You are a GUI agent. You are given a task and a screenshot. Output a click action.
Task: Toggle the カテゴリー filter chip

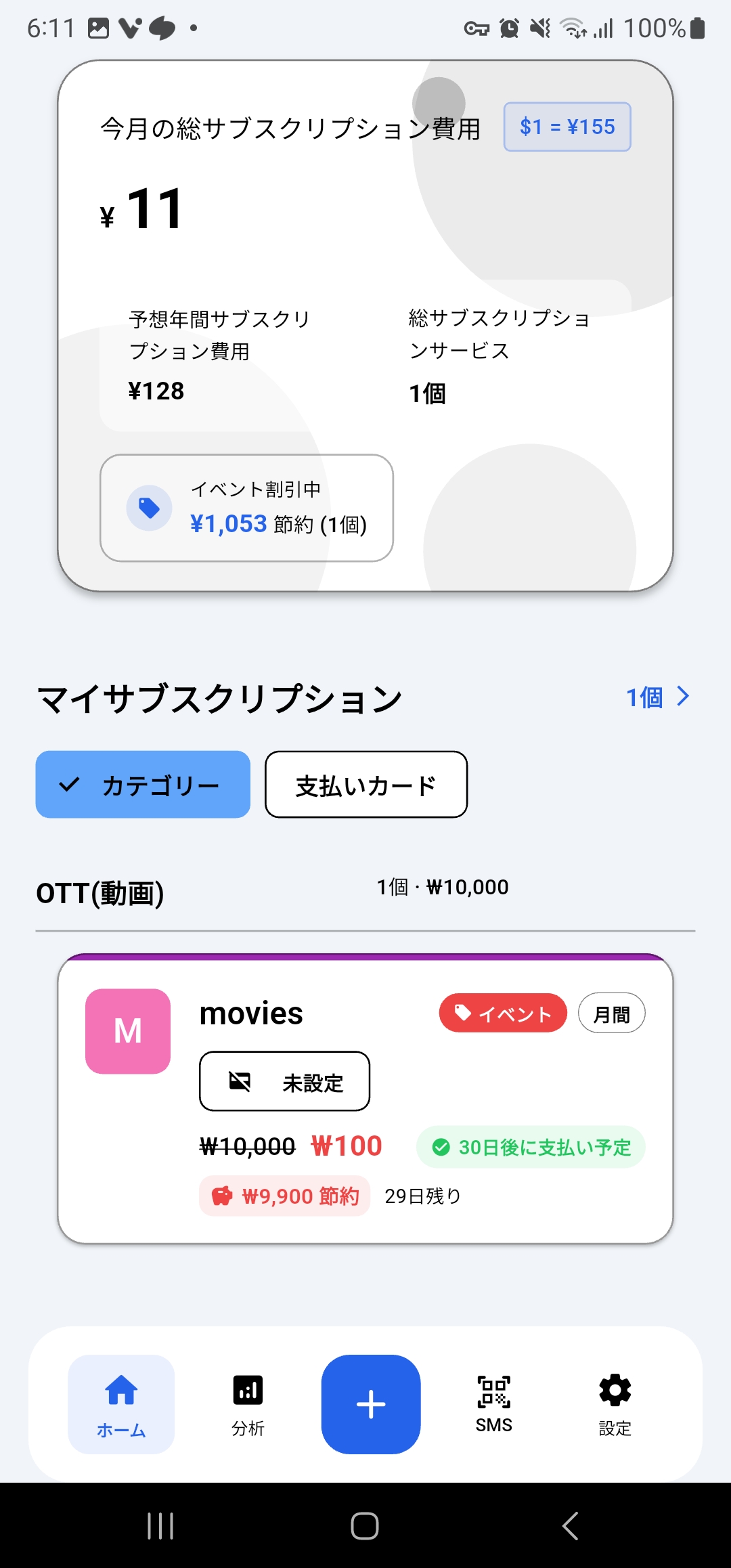[x=143, y=785]
